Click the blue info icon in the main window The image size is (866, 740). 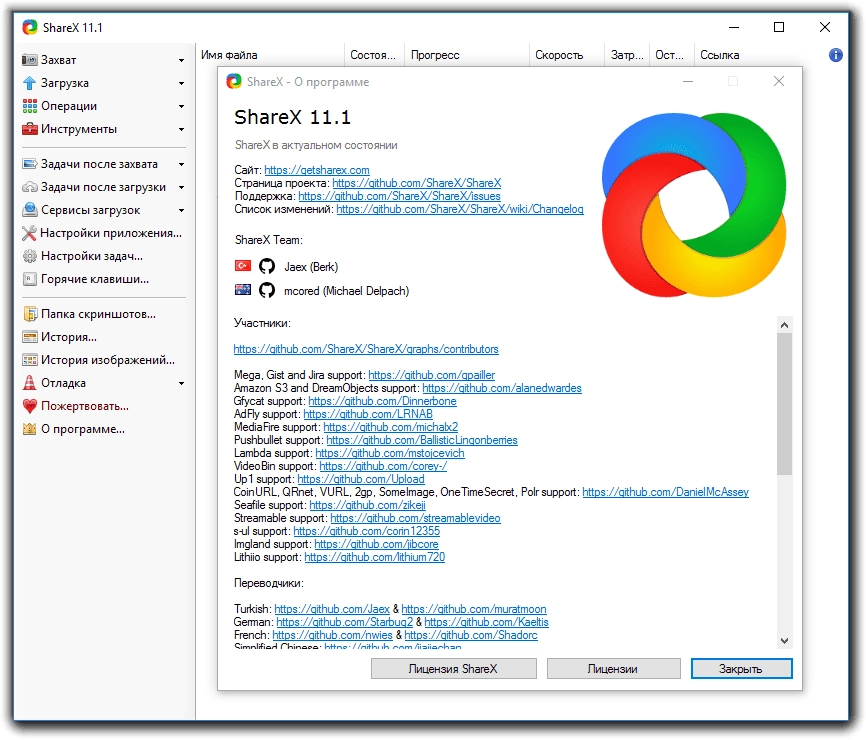pyautogui.click(x=836, y=55)
